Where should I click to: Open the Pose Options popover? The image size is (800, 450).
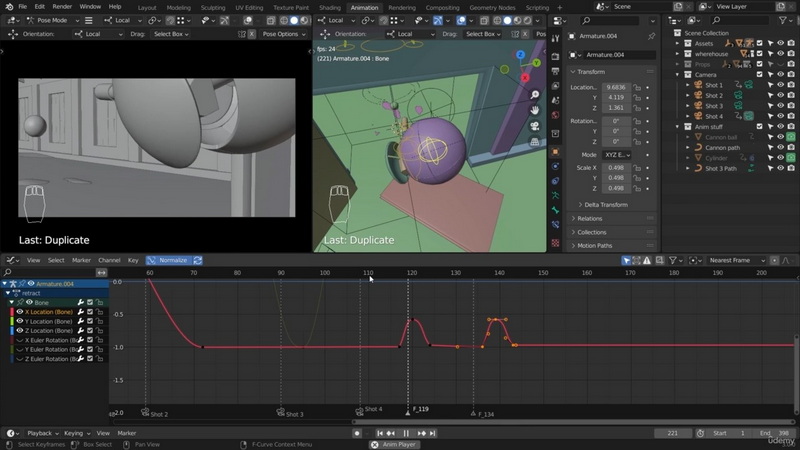[x=284, y=34]
